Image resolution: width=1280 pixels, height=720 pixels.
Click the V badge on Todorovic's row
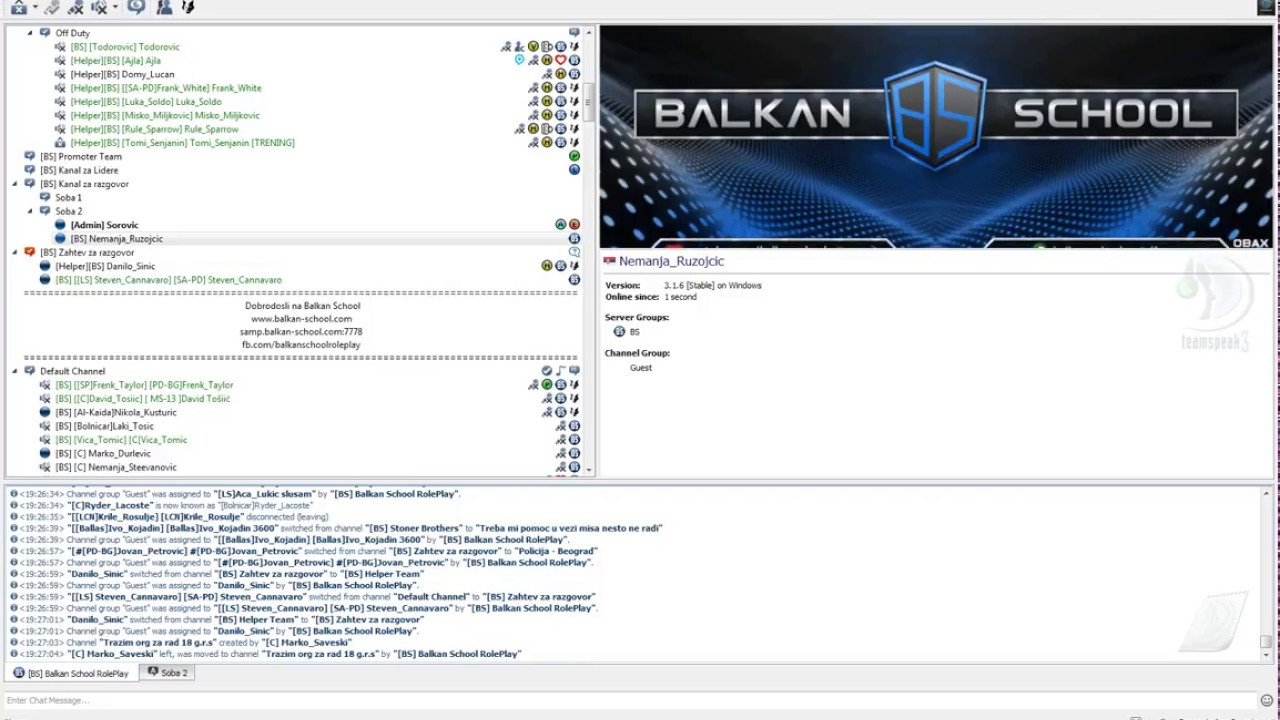coord(533,47)
